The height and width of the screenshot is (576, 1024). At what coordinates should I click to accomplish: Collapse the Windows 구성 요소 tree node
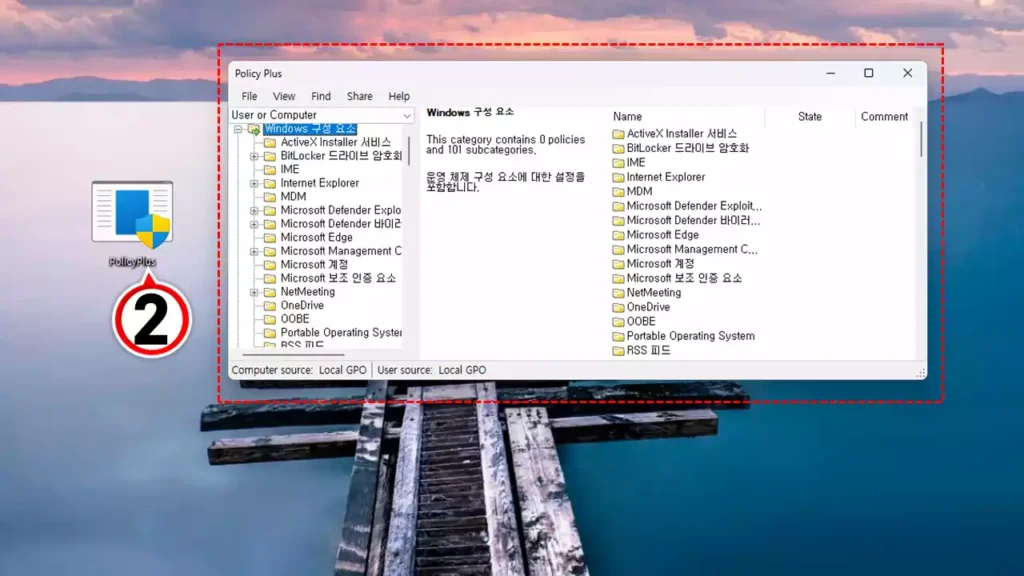click(x=238, y=129)
